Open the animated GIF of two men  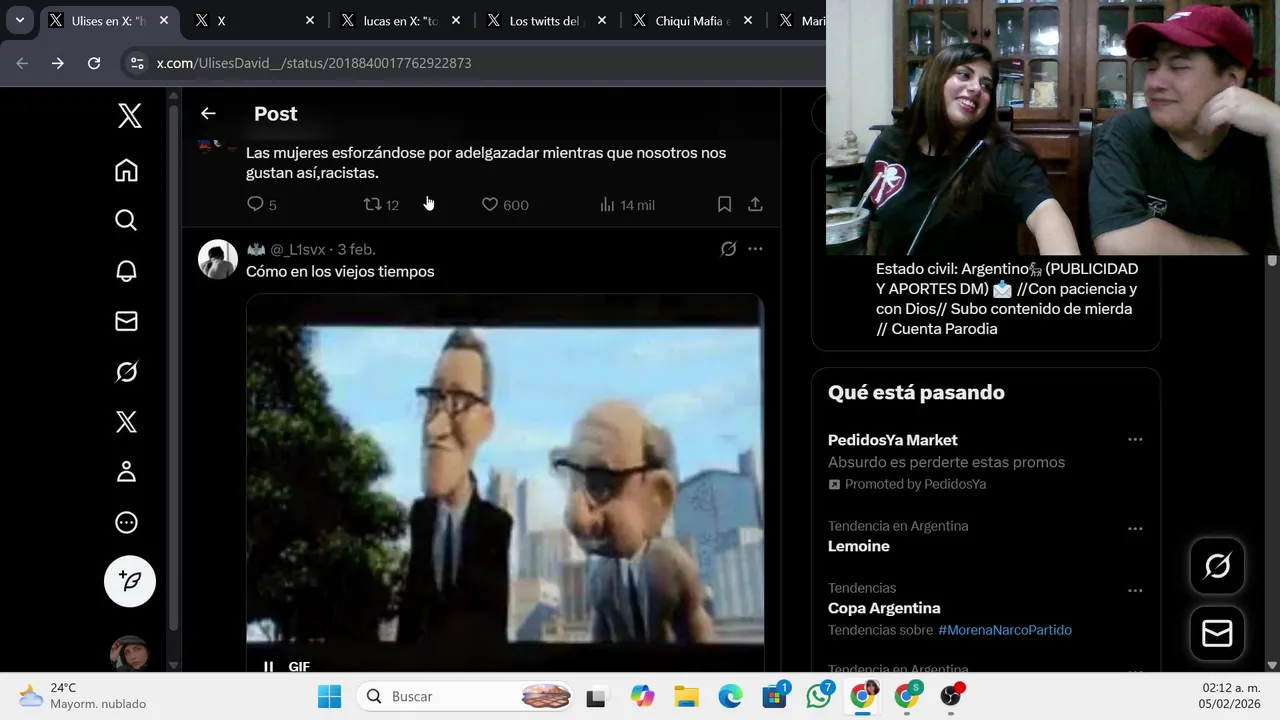click(505, 482)
